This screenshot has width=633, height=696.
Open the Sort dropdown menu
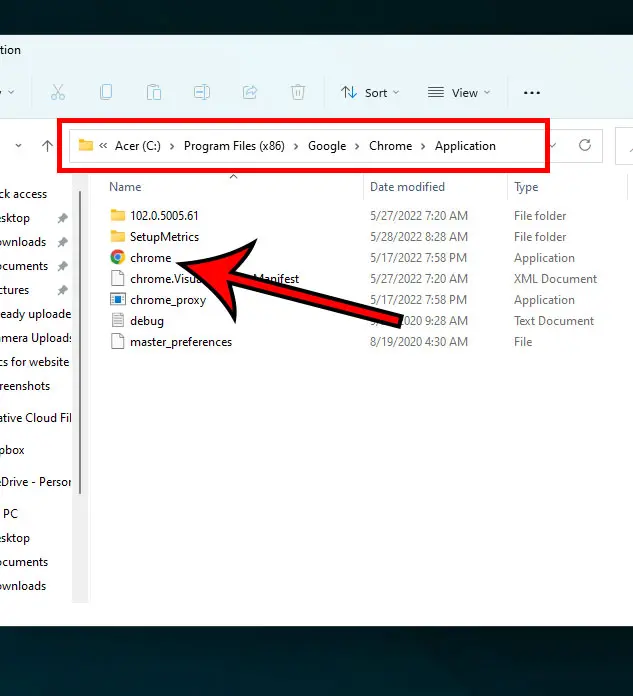[369, 93]
